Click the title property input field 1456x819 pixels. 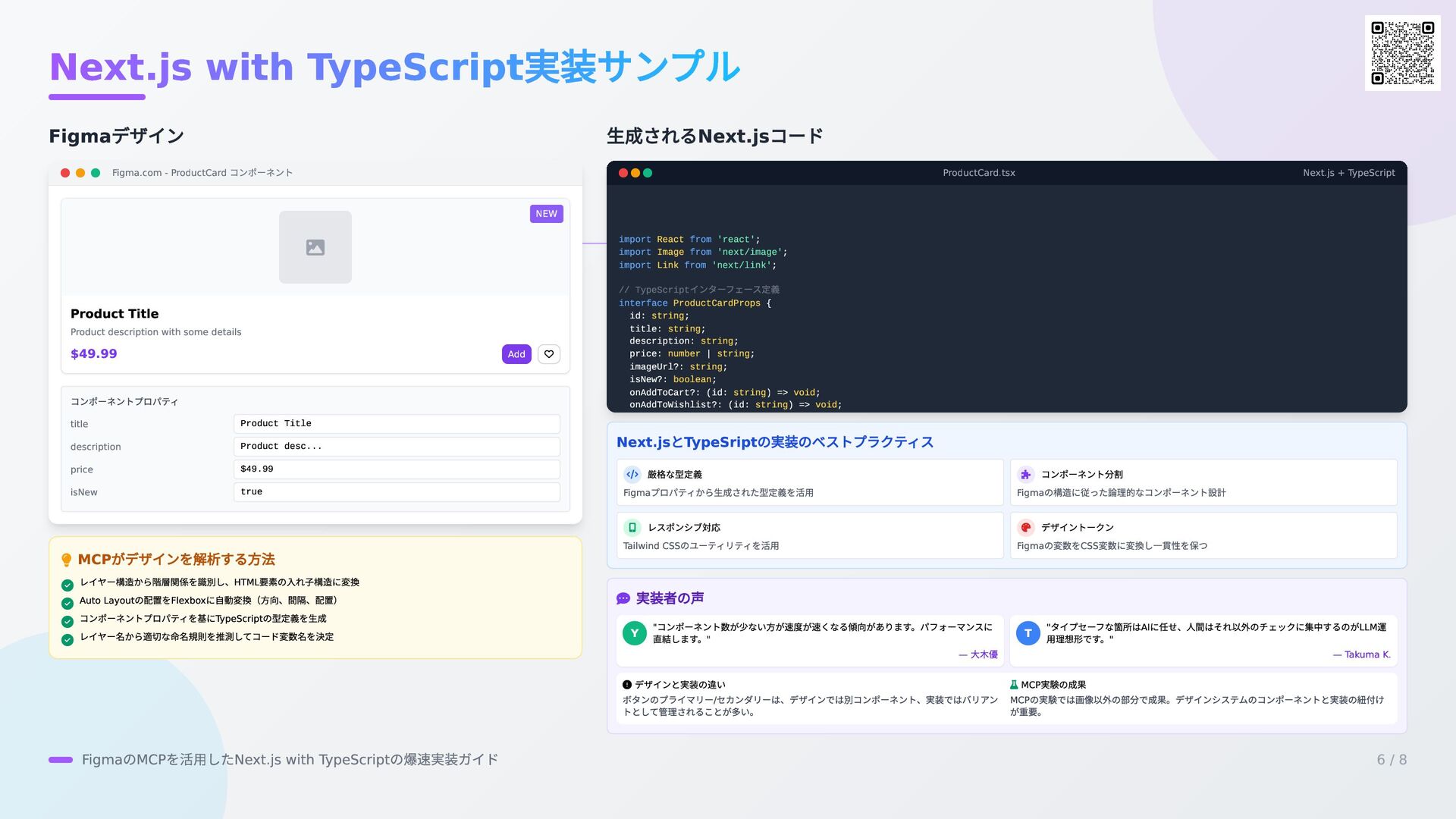(x=397, y=424)
